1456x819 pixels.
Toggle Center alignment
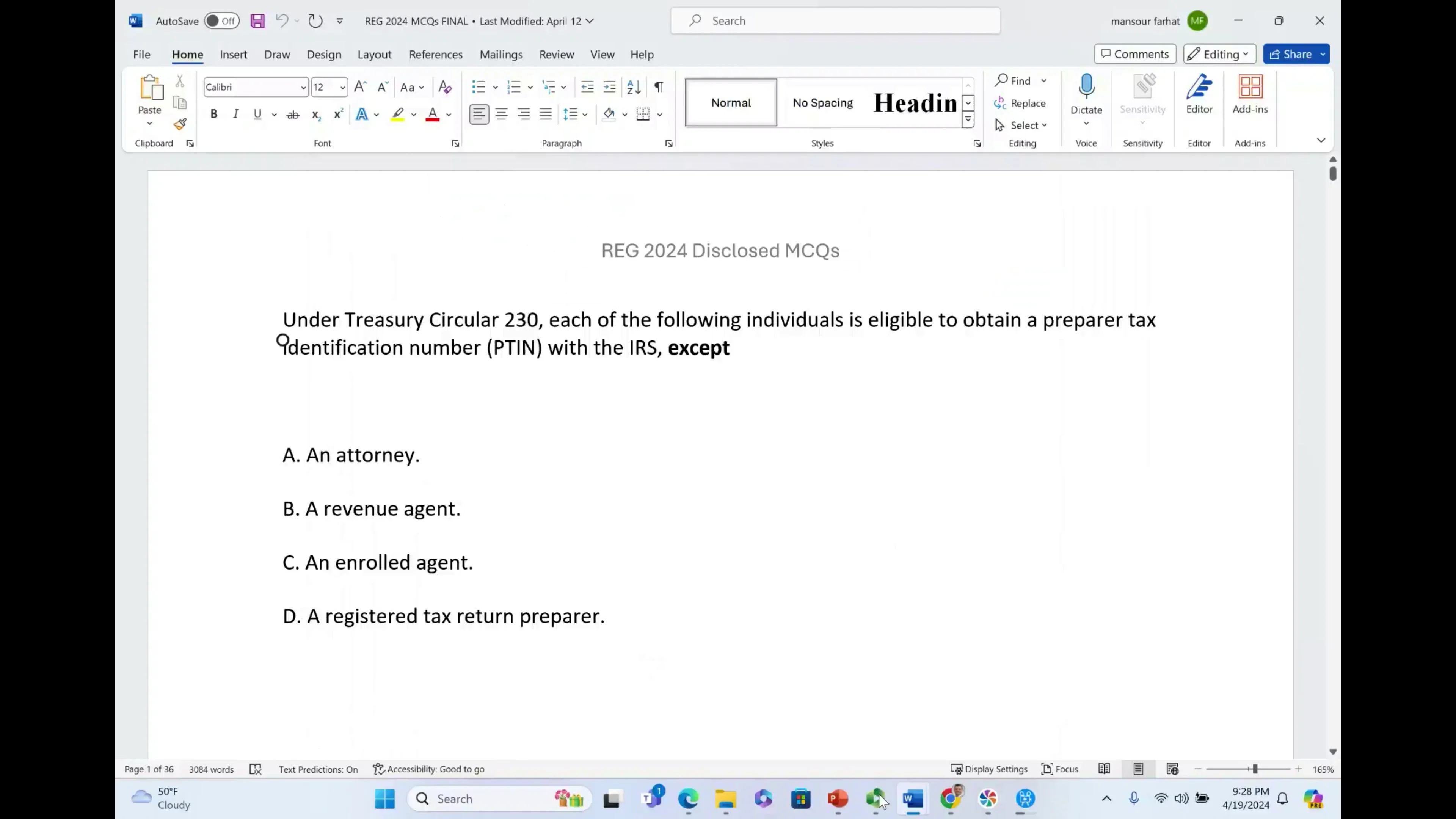click(x=501, y=114)
